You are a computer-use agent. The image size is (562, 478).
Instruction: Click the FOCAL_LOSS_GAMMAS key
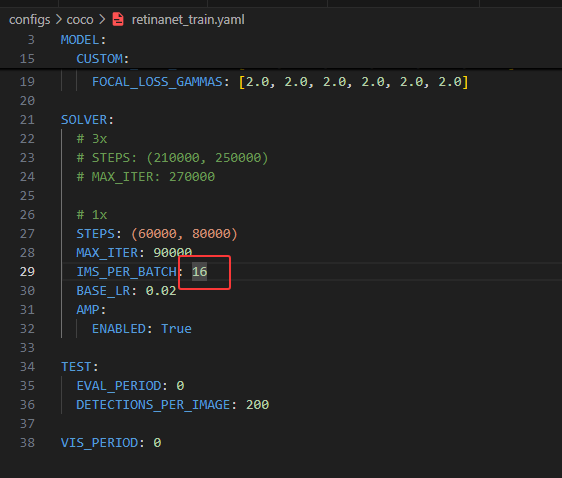click(x=157, y=82)
